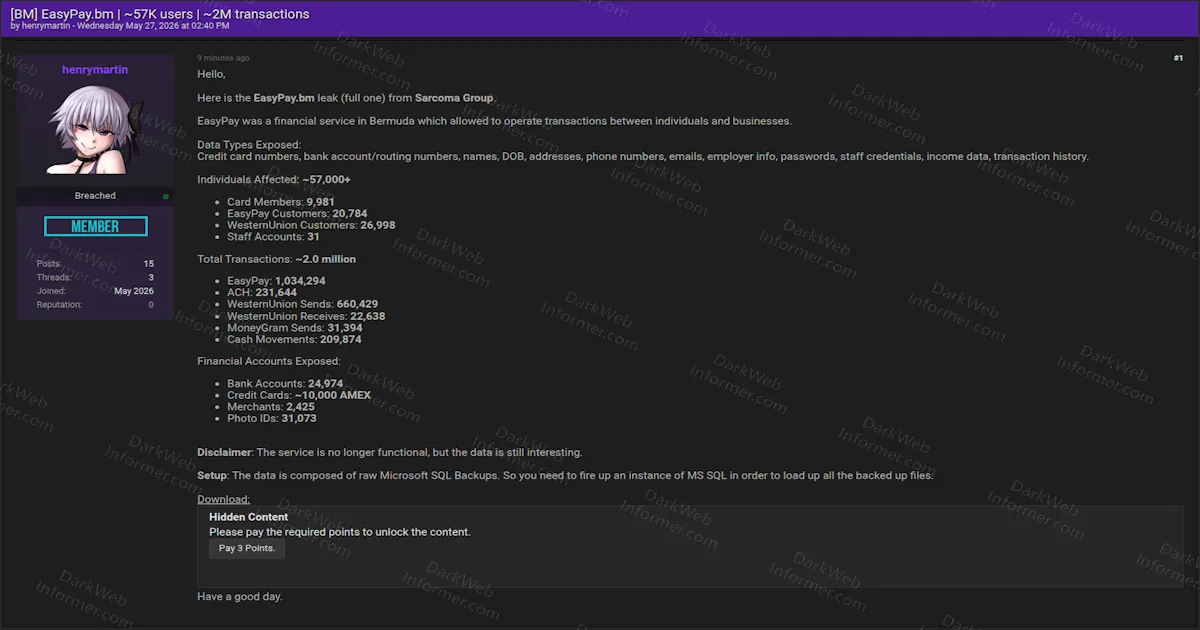Click the bold 'Setup' label
Image resolution: width=1200 pixels, height=630 pixels.
212,476
